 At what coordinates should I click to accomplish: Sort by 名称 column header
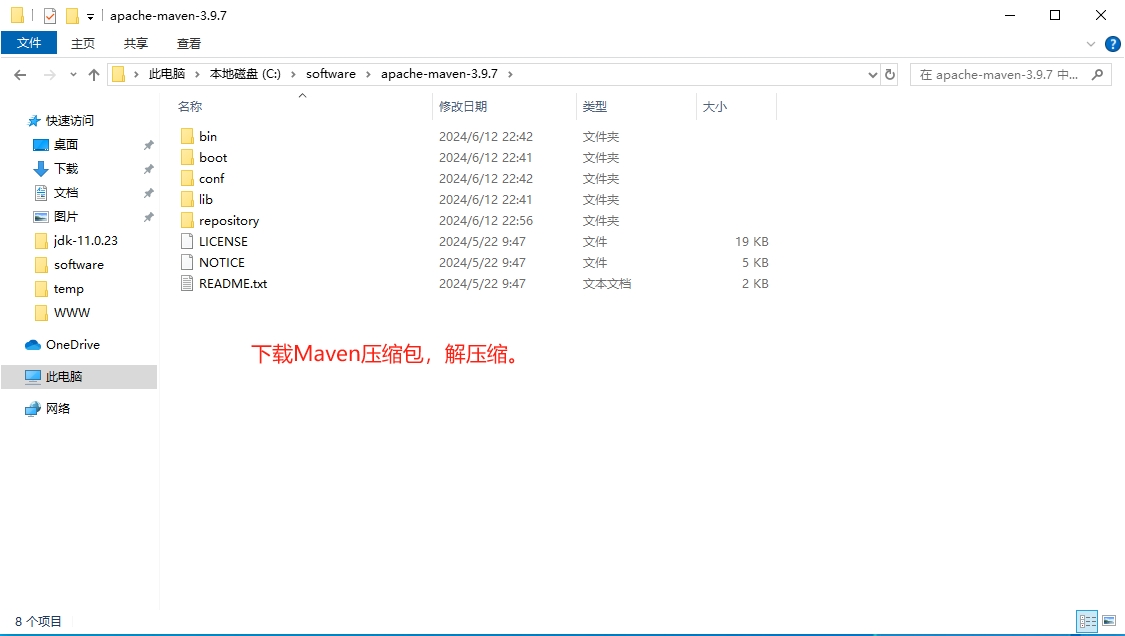(x=190, y=106)
